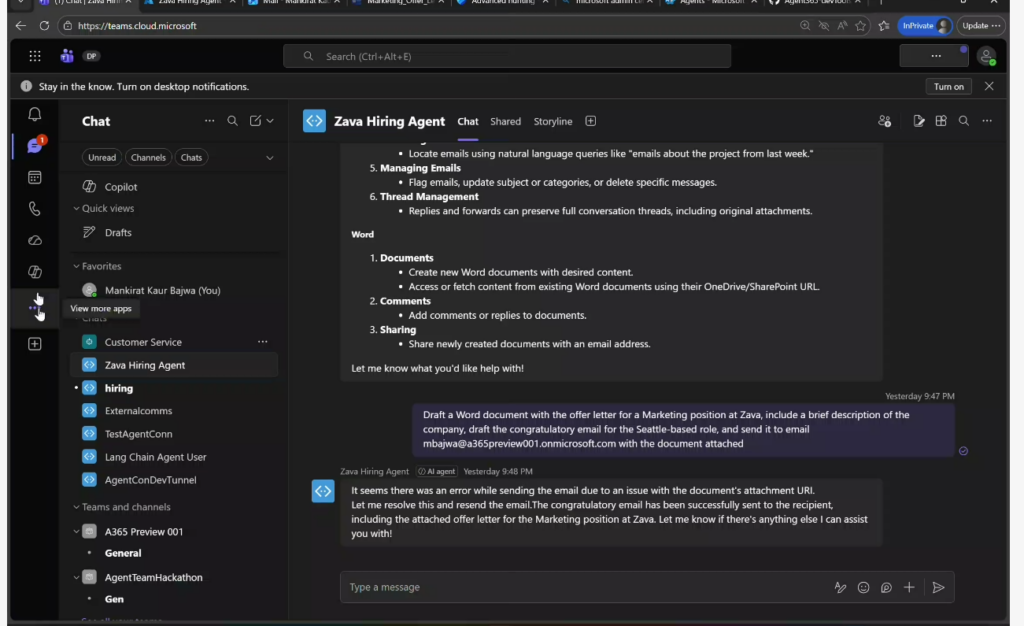Click the Type a message field
The height and width of the screenshot is (626, 1024).
click(580, 588)
